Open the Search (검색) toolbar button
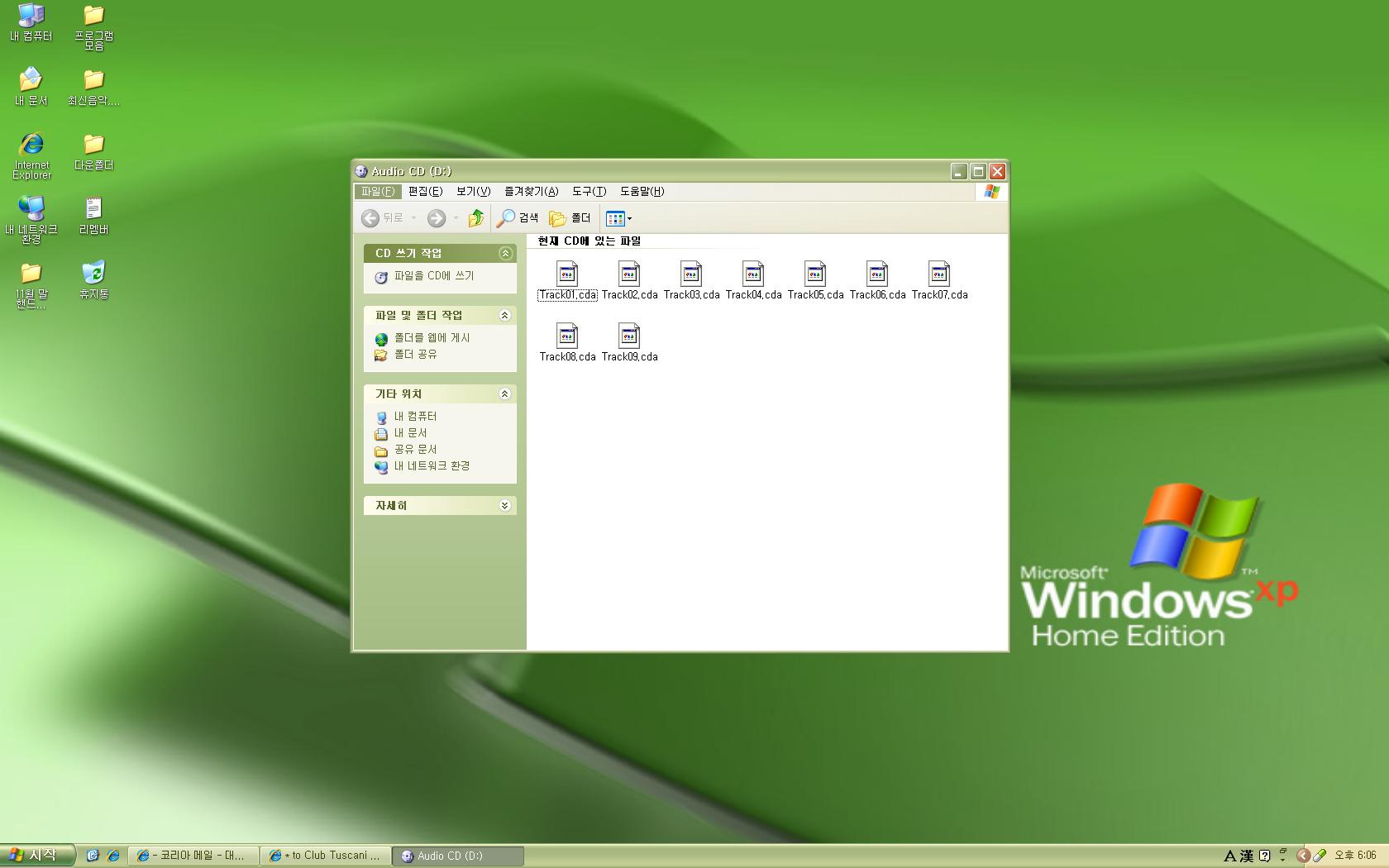The height and width of the screenshot is (868, 1389). [518, 218]
